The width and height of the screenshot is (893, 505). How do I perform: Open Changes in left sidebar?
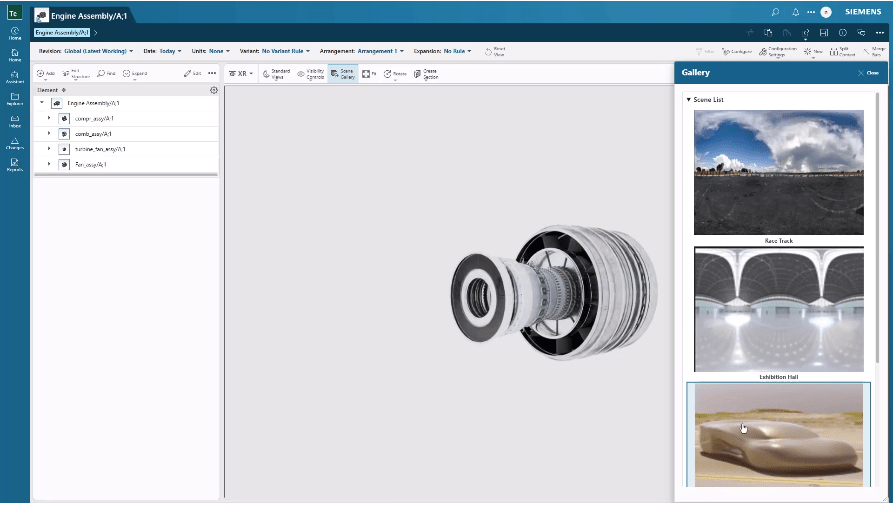click(15, 144)
